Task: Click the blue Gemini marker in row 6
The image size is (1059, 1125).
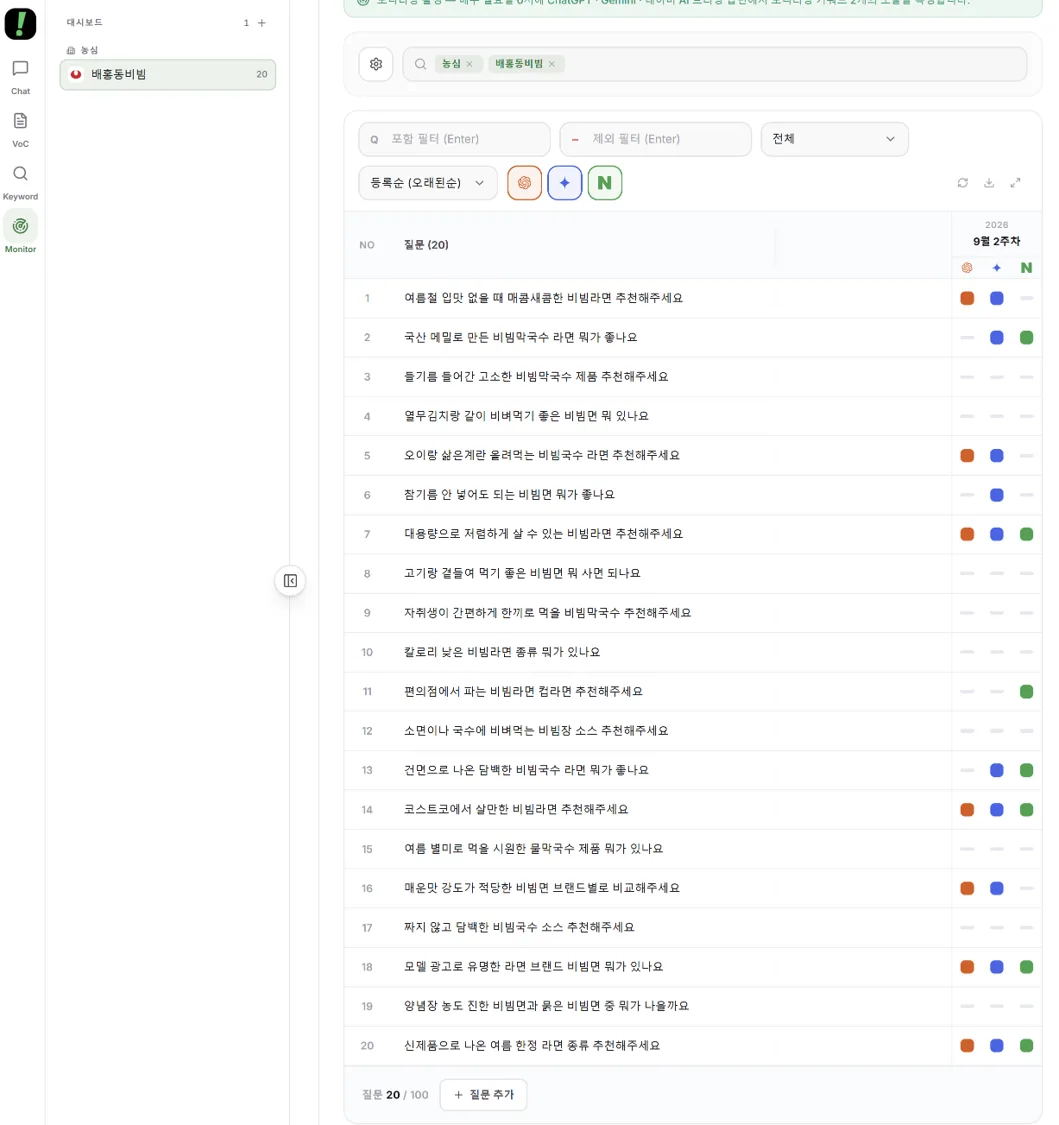Action: click(x=997, y=495)
